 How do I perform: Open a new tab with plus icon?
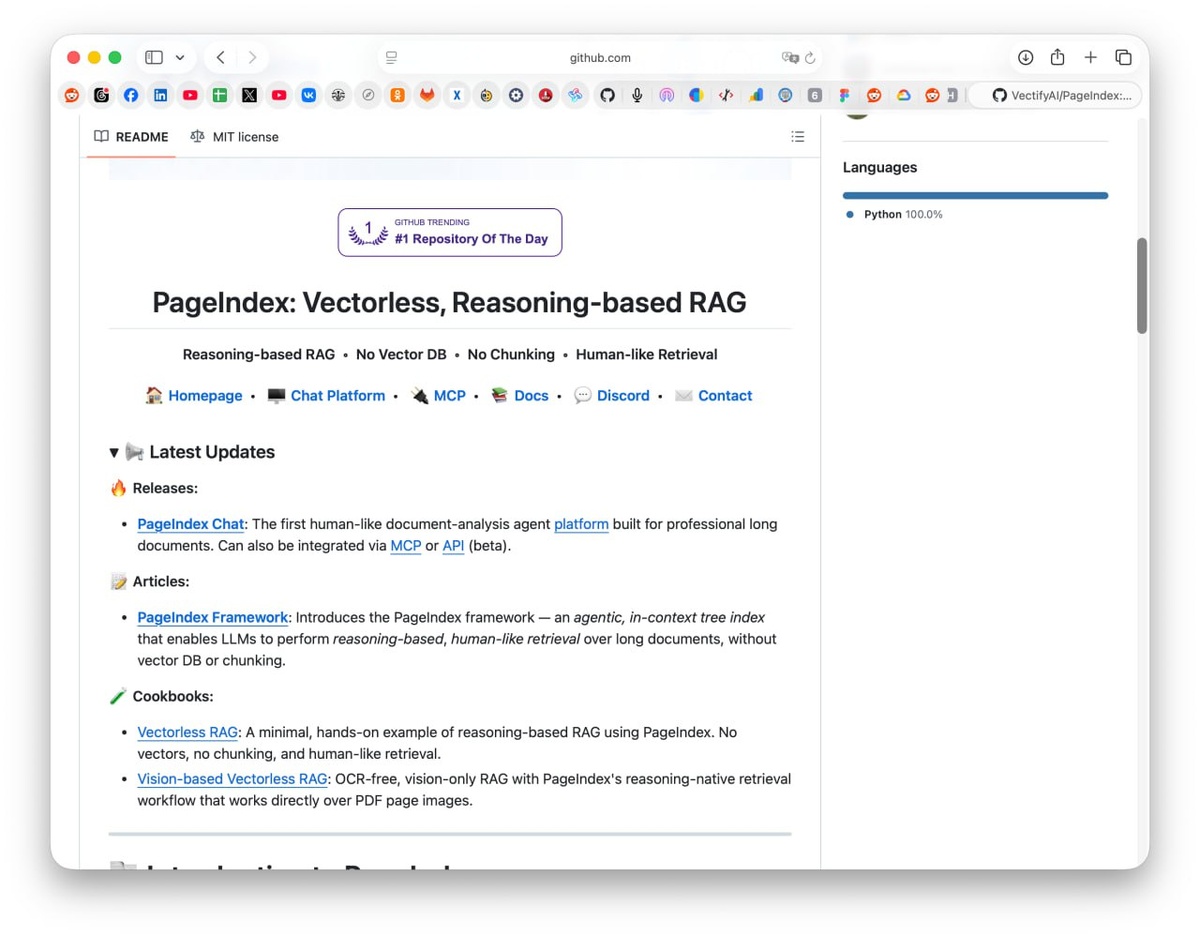coord(1090,57)
